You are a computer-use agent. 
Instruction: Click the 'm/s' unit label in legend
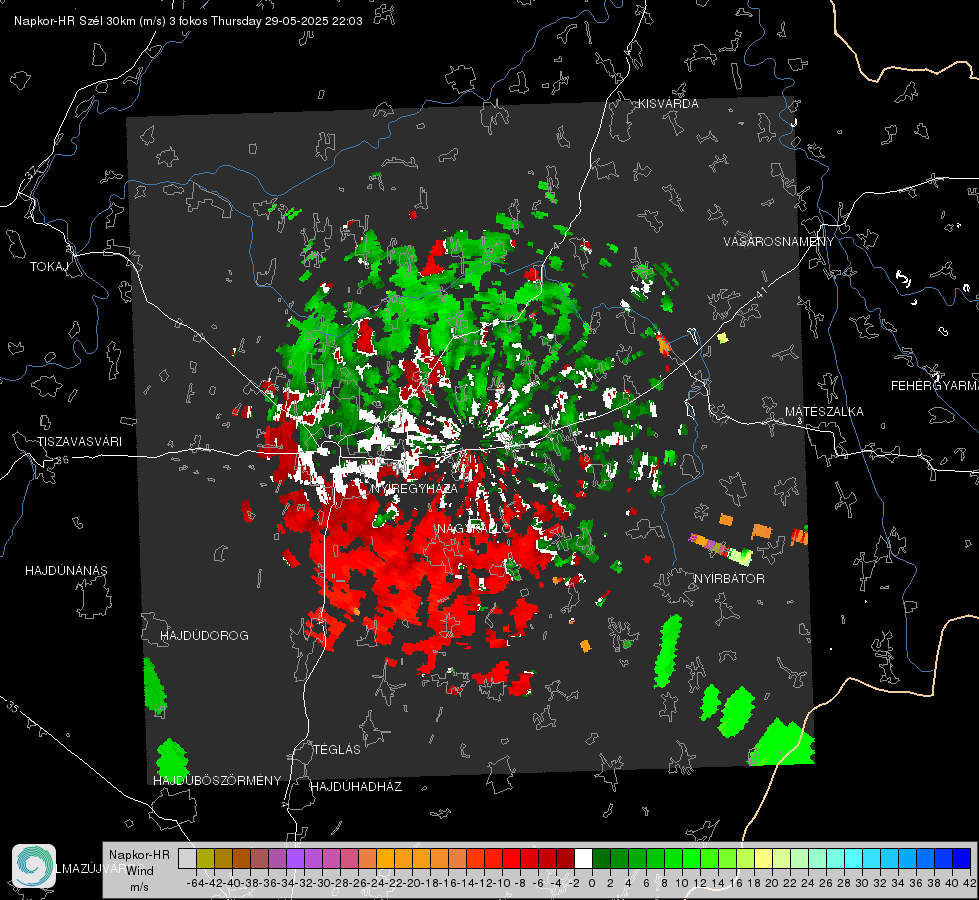pyautogui.click(x=139, y=887)
